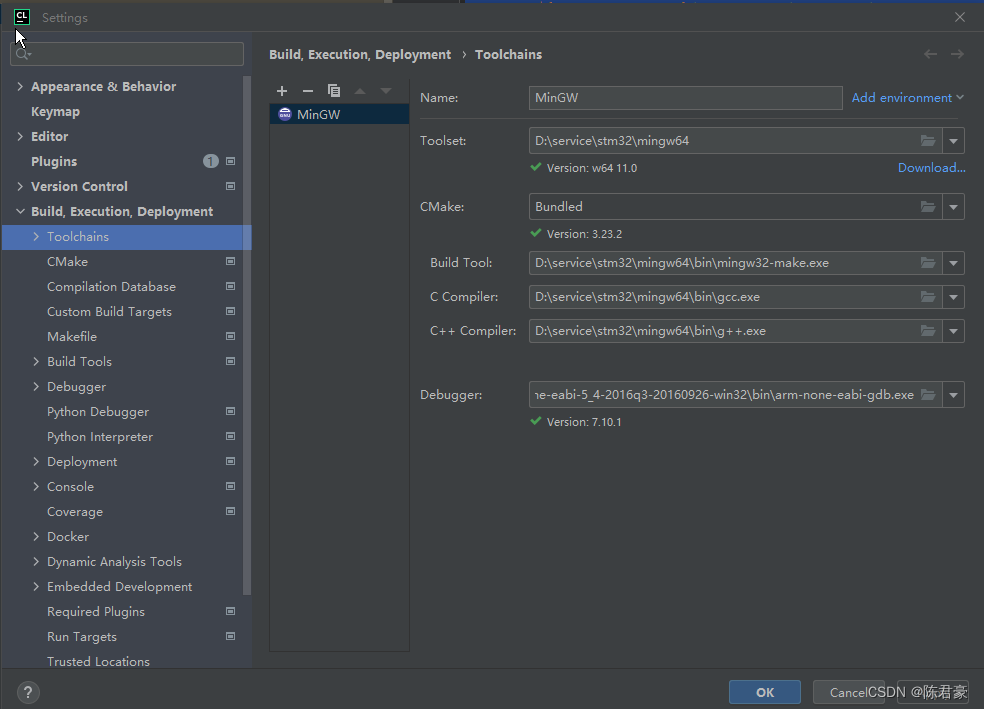The width and height of the screenshot is (984, 709).
Task: Move toolchain down with arrow icon
Action: pos(386,91)
